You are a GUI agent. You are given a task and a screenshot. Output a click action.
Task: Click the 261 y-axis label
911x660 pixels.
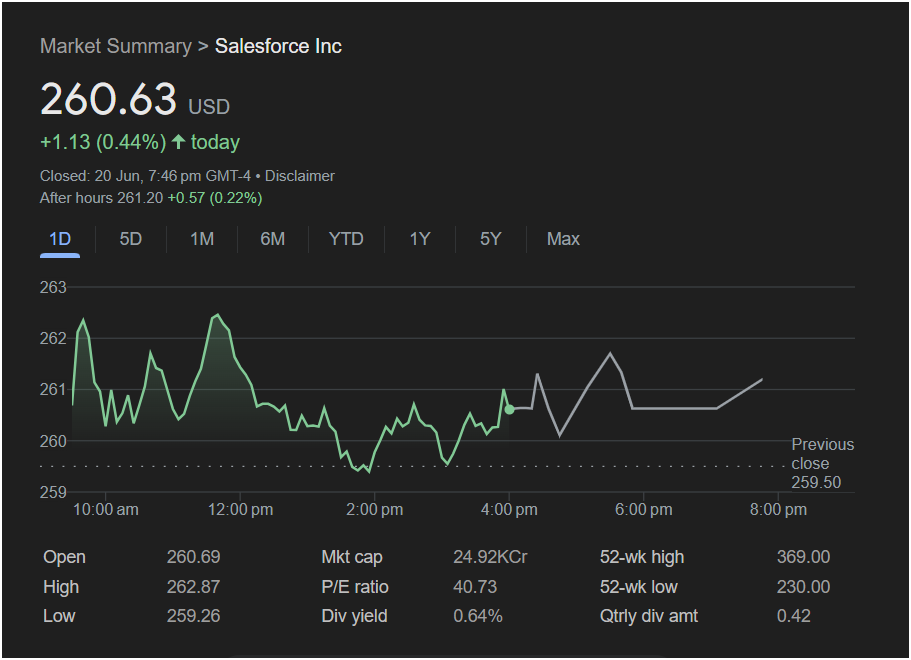point(53,389)
